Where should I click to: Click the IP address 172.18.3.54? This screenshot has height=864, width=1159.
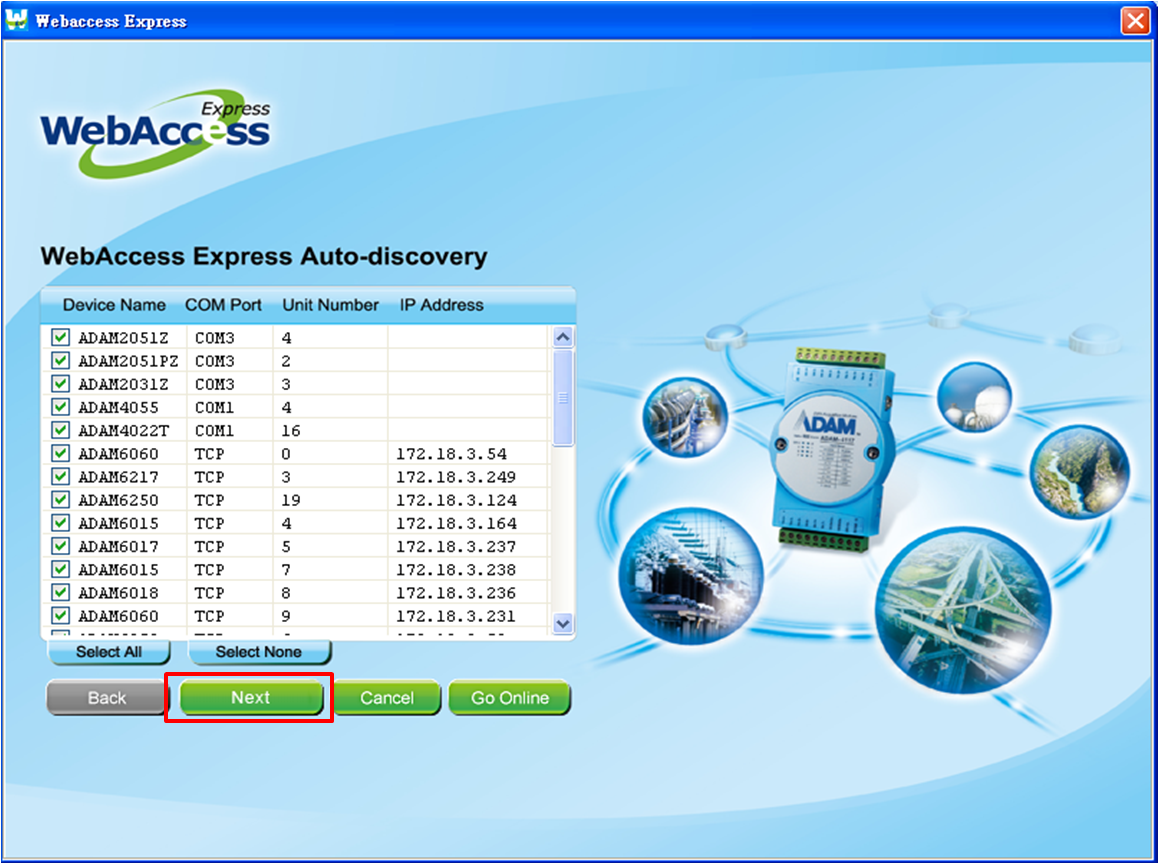(451, 454)
